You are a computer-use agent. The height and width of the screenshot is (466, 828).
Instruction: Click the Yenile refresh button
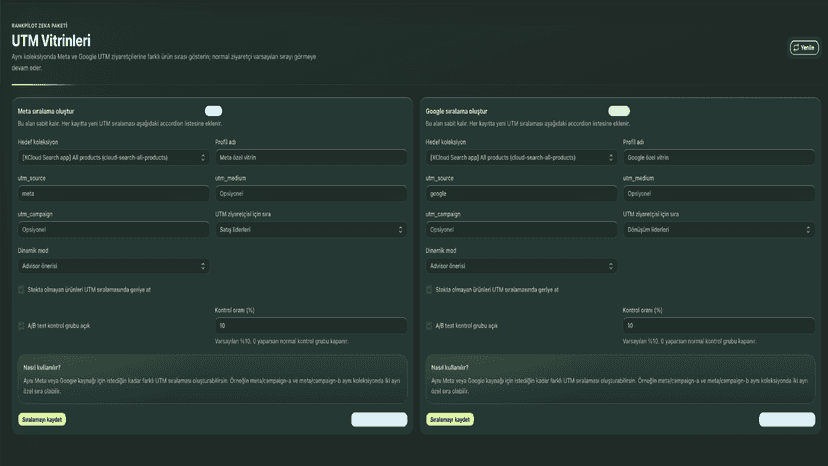(x=804, y=48)
